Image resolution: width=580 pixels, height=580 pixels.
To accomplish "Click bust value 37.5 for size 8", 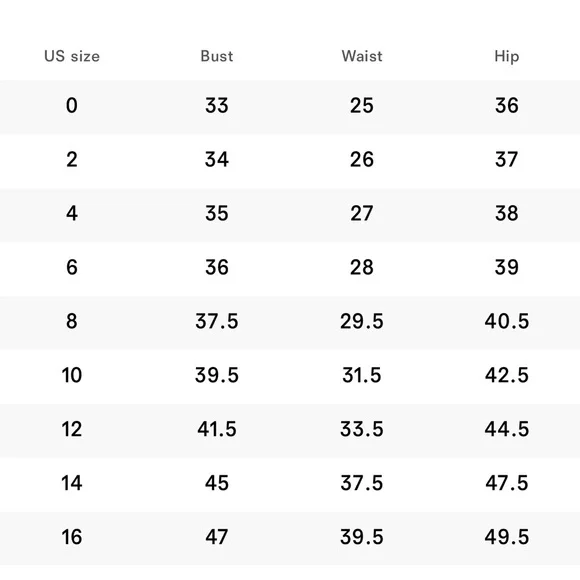I will pos(217,321).
